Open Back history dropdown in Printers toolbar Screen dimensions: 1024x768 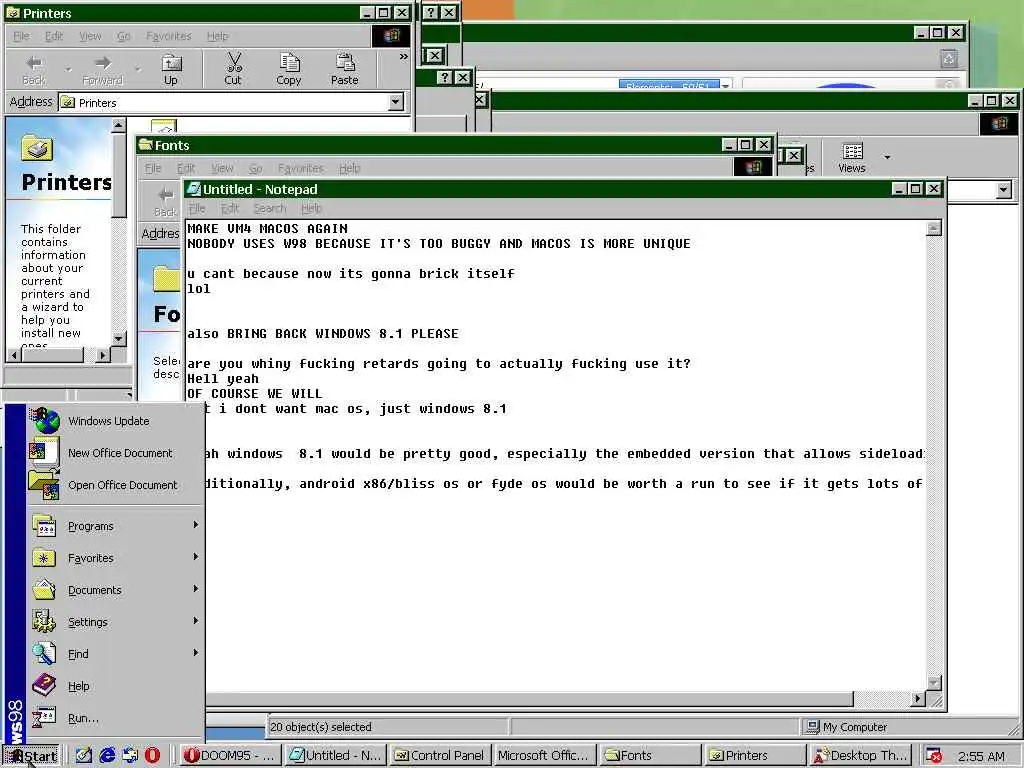click(x=68, y=69)
